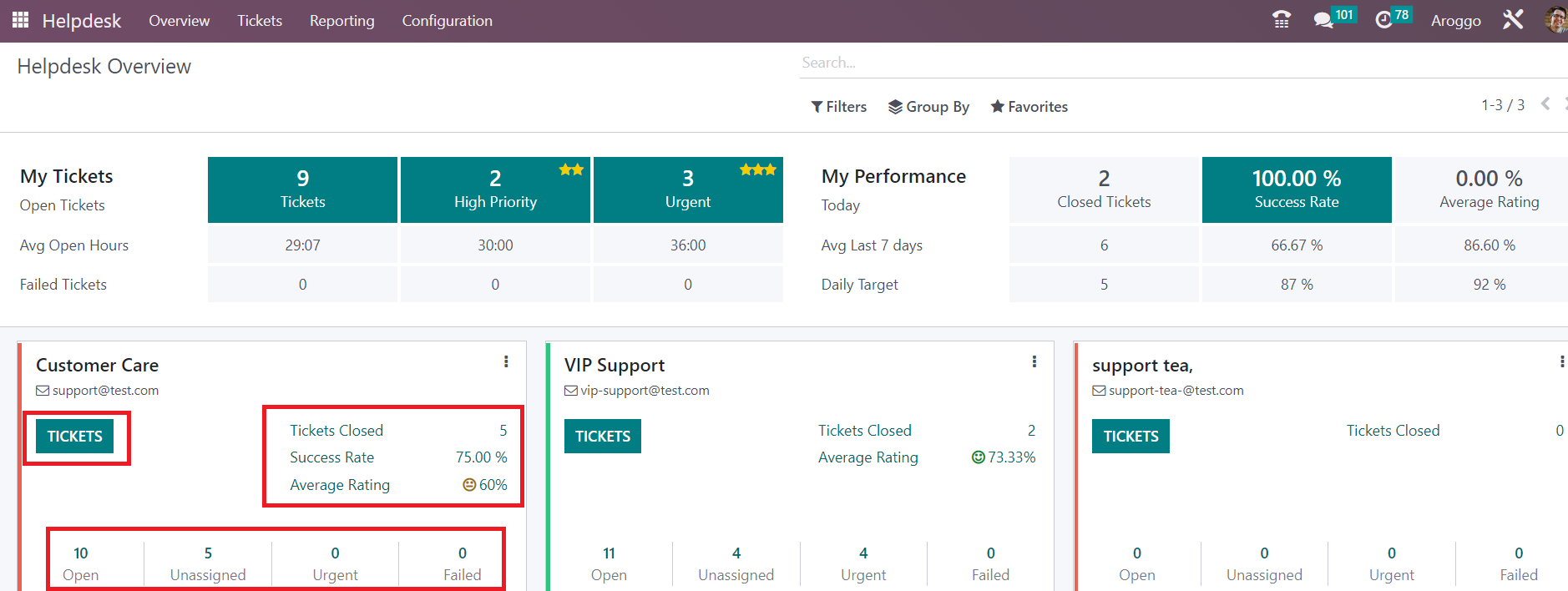Open the apps grid menu icon
The image size is (1568, 591).
click(20, 20)
